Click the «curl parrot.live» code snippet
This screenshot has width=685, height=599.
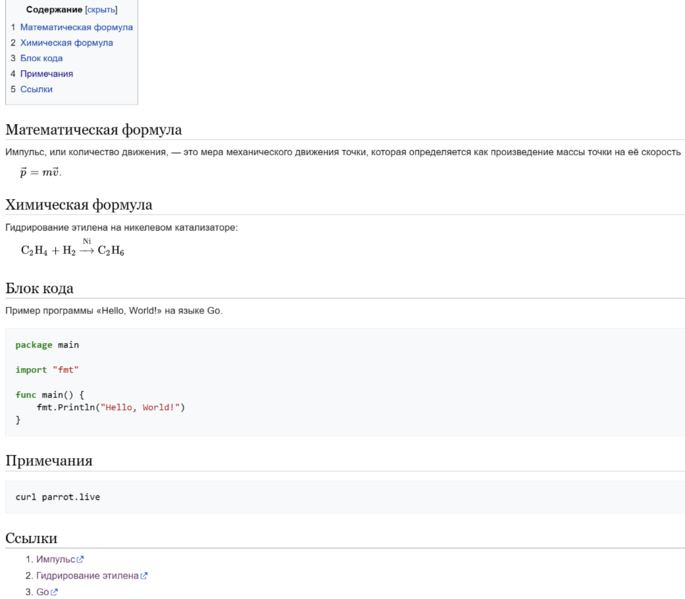click(x=58, y=497)
